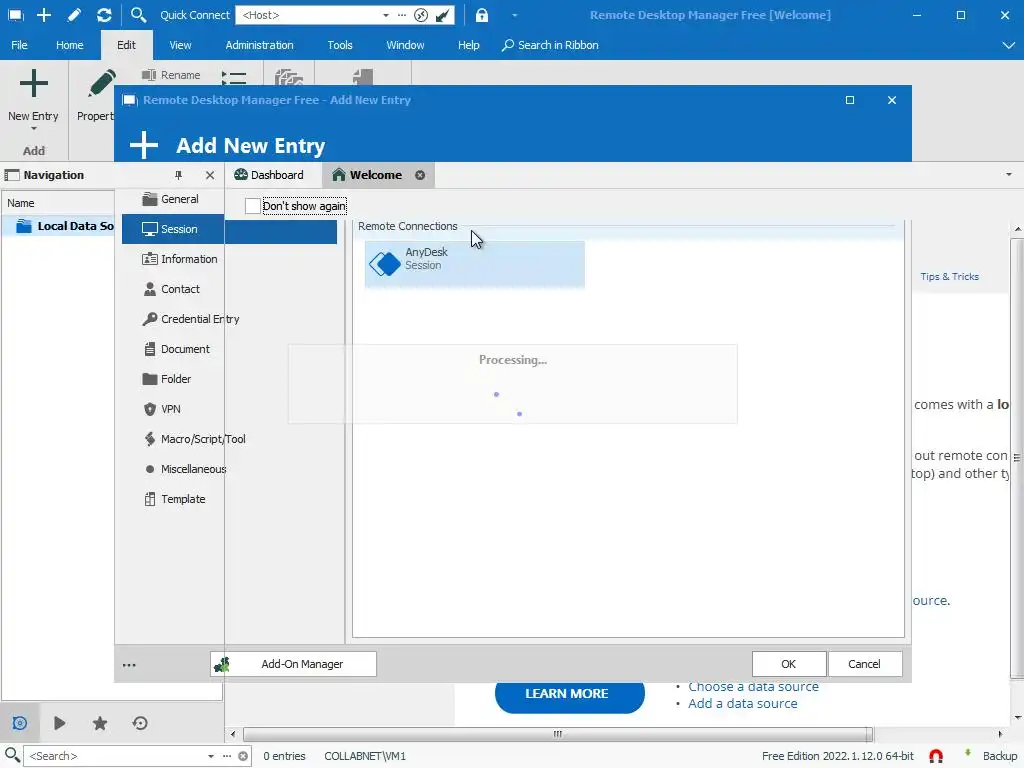Open Tips & Tricks link

click(x=950, y=277)
